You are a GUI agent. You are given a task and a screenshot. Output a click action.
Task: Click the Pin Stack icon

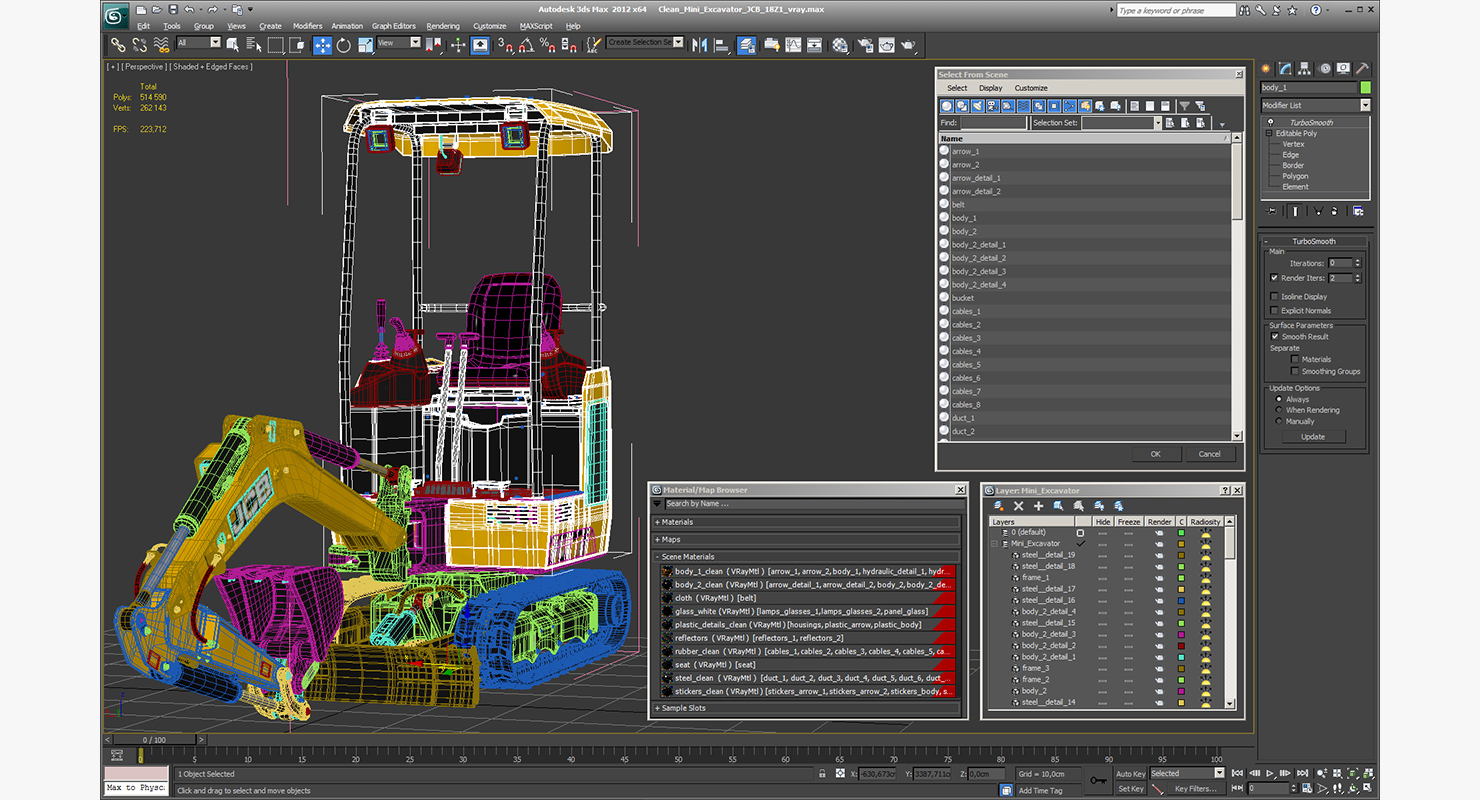coord(1272,211)
